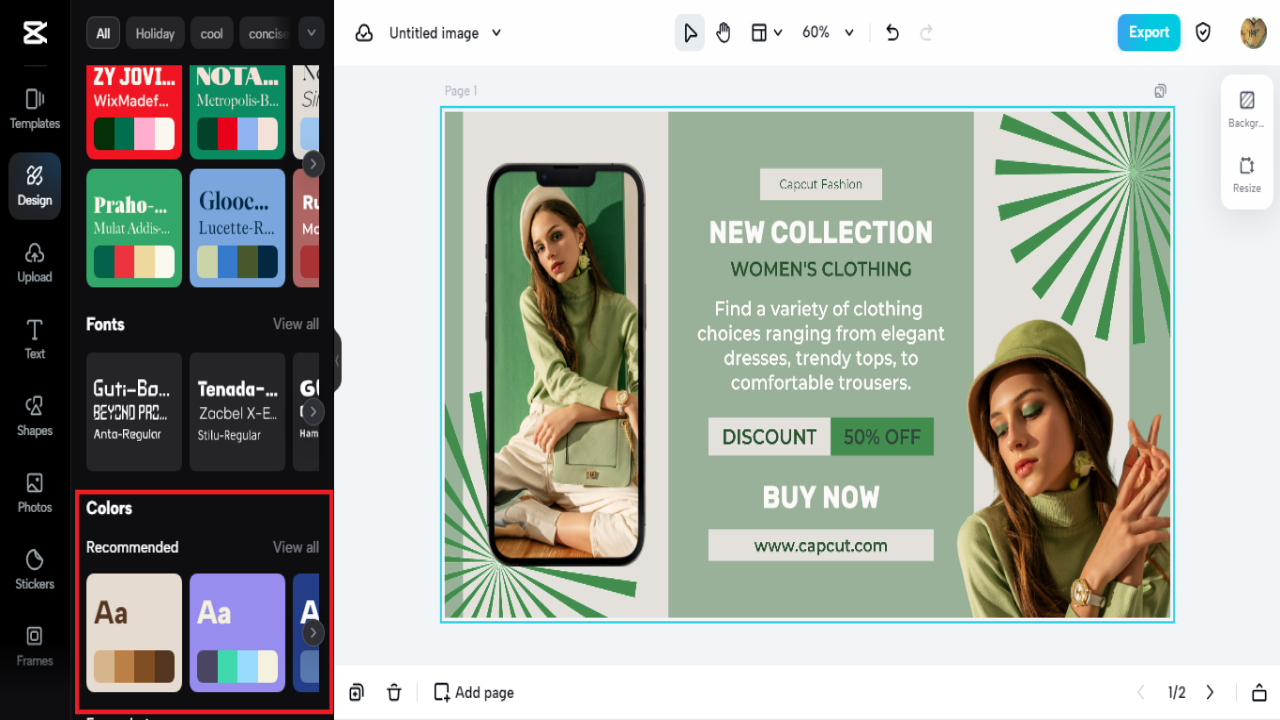Viewport: 1280px width, 720px height.
Task: Open the Text panel
Action: (x=35, y=340)
